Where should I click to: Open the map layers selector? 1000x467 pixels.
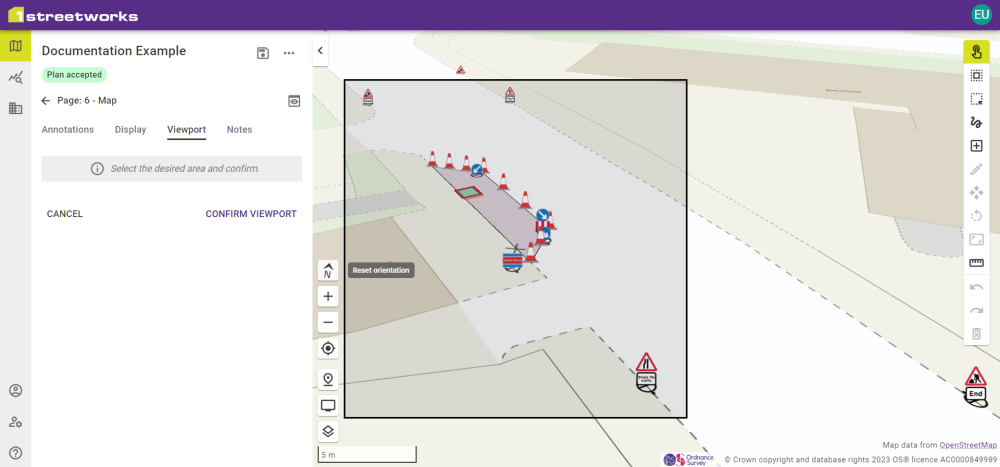click(328, 431)
